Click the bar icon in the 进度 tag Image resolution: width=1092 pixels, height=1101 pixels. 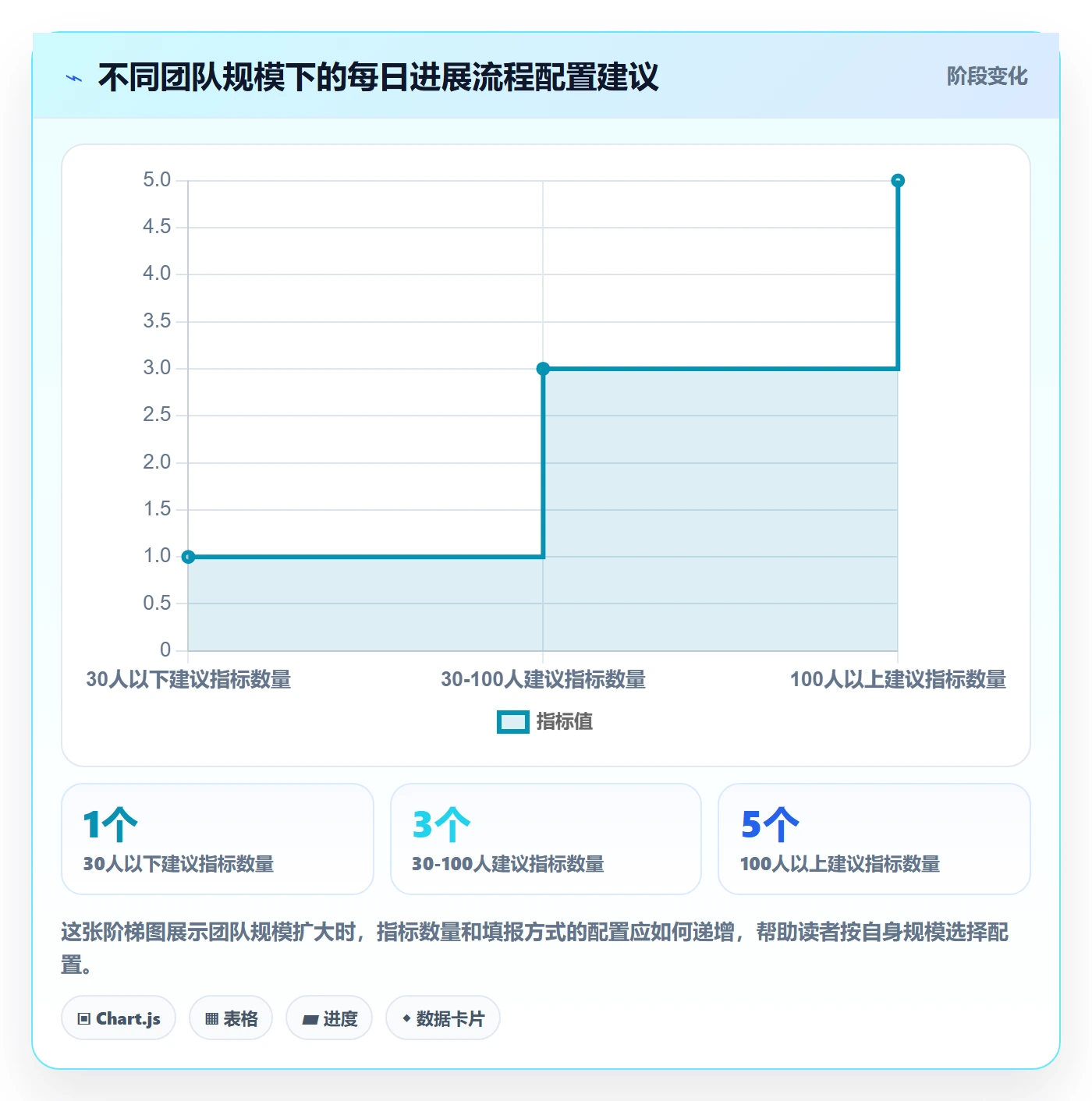pyautogui.click(x=310, y=1019)
